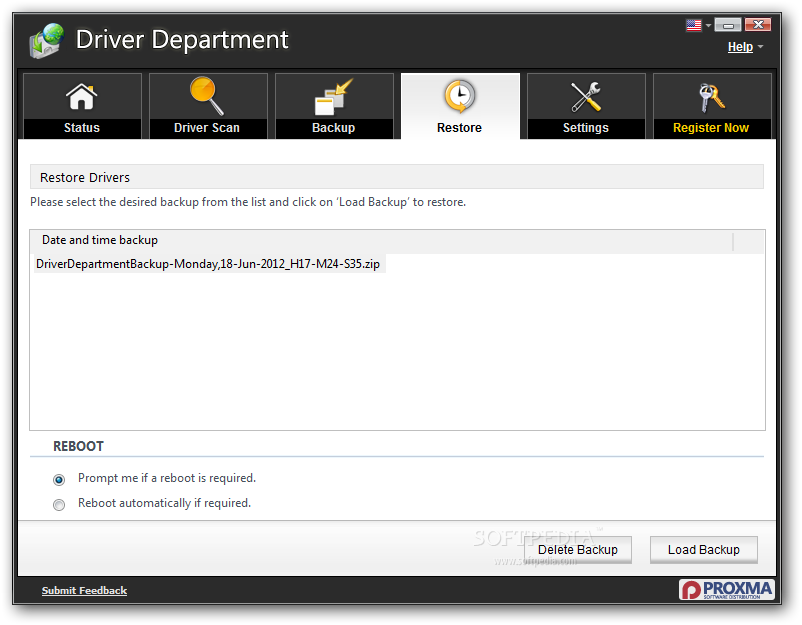Click the Backup folders icon
Image resolution: width=802 pixels, height=625 pixels.
point(333,97)
